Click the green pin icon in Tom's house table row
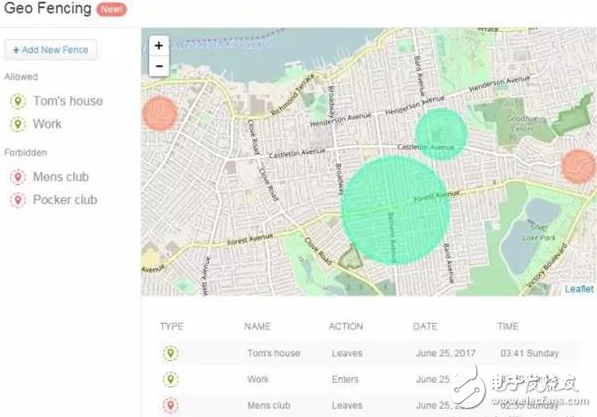The image size is (597, 417). (171, 353)
